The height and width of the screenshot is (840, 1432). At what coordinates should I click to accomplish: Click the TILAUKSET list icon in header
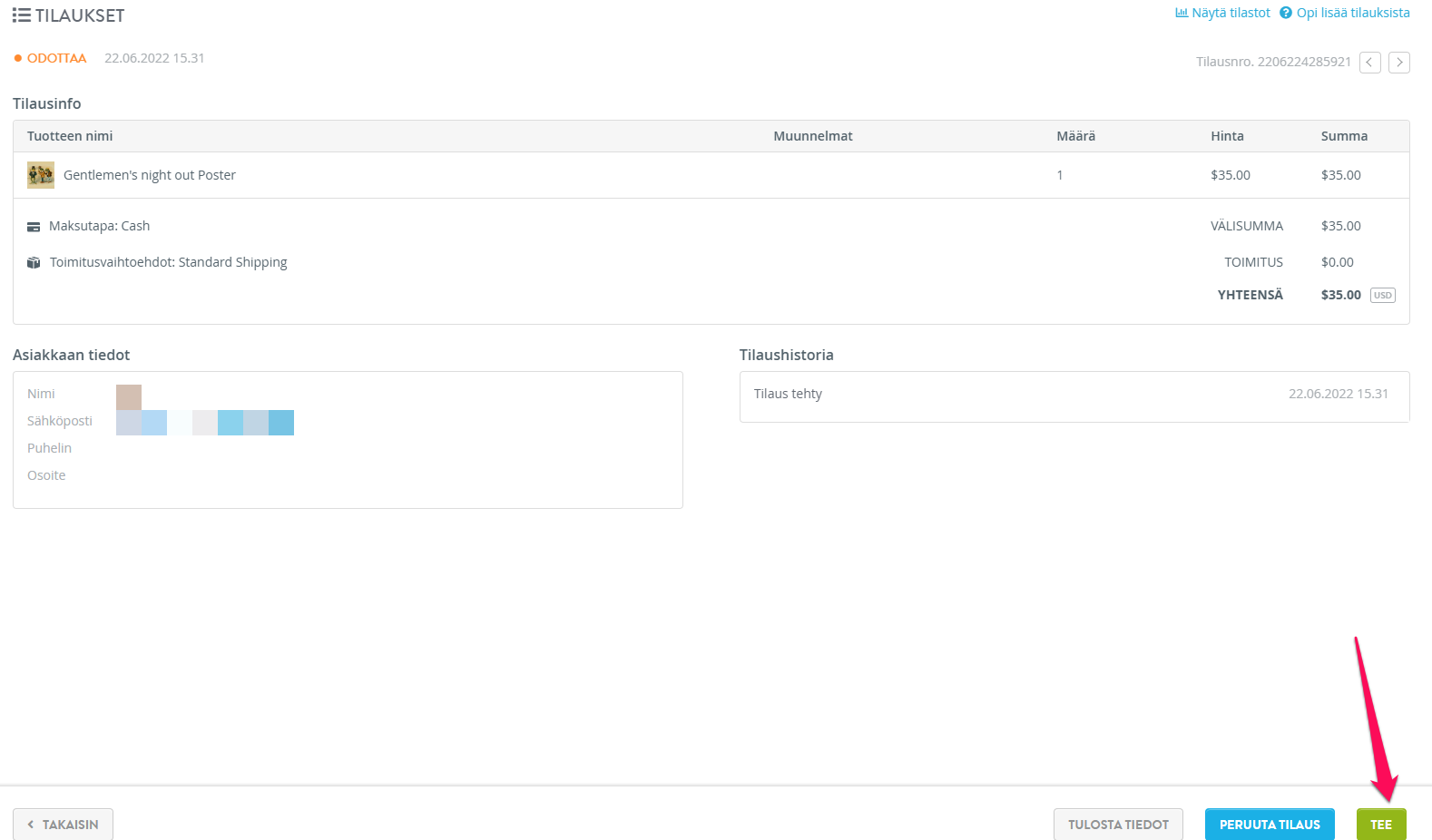[22, 15]
